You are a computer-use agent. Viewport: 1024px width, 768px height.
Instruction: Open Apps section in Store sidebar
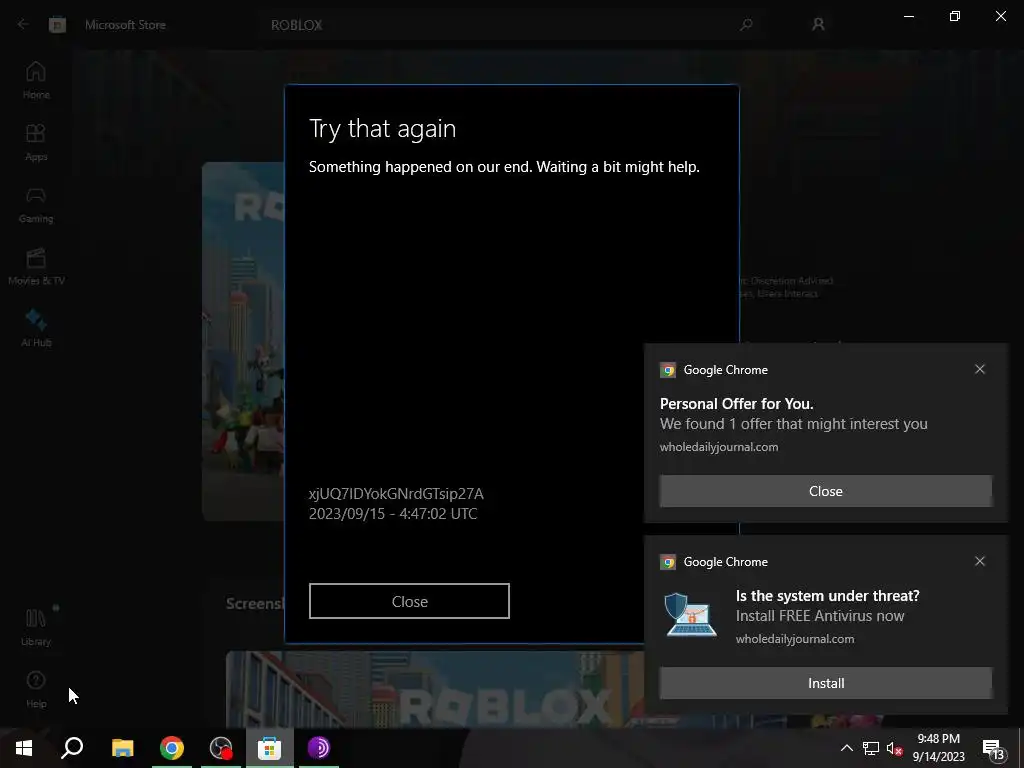point(36,142)
